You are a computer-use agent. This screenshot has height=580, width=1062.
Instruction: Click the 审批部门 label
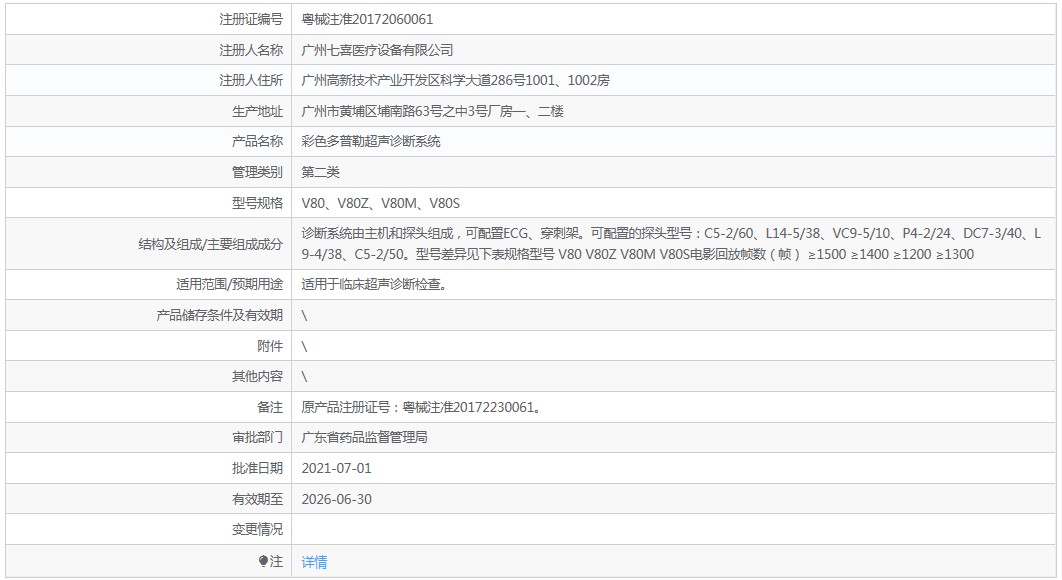point(257,437)
